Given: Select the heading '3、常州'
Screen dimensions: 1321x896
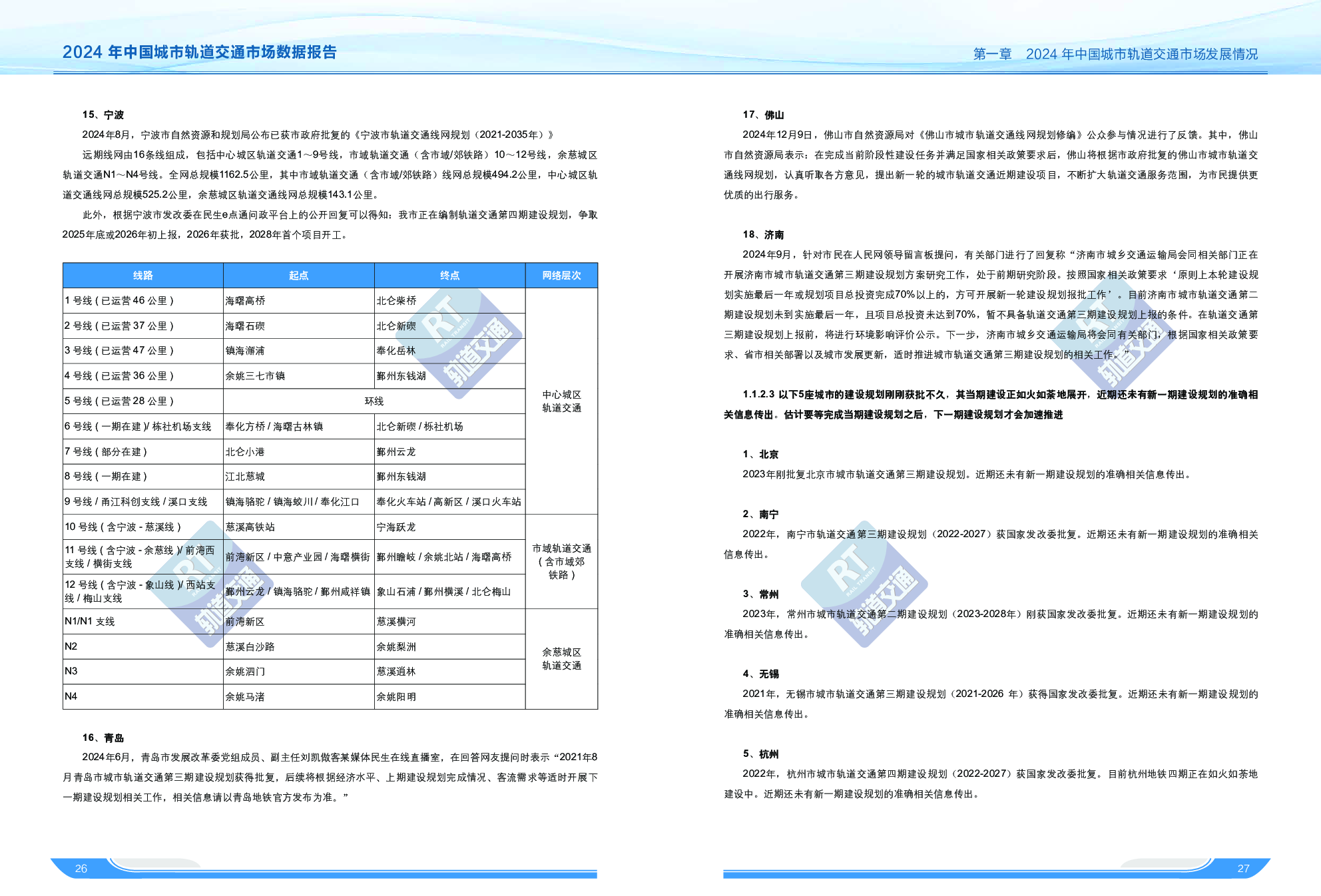Looking at the screenshot, I should [x=760, y=594].
